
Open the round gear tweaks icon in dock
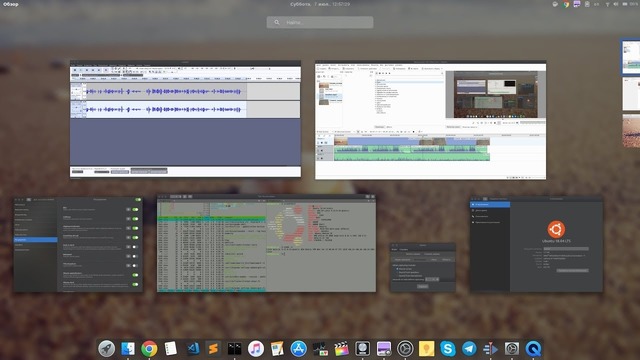click(x=405, y=349)
